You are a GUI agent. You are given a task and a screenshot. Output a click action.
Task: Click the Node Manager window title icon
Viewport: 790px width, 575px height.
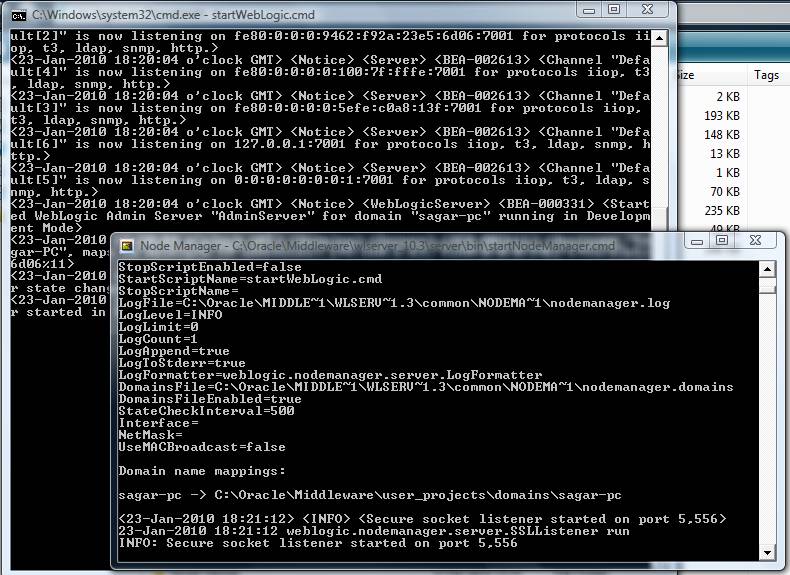(127, 246)
